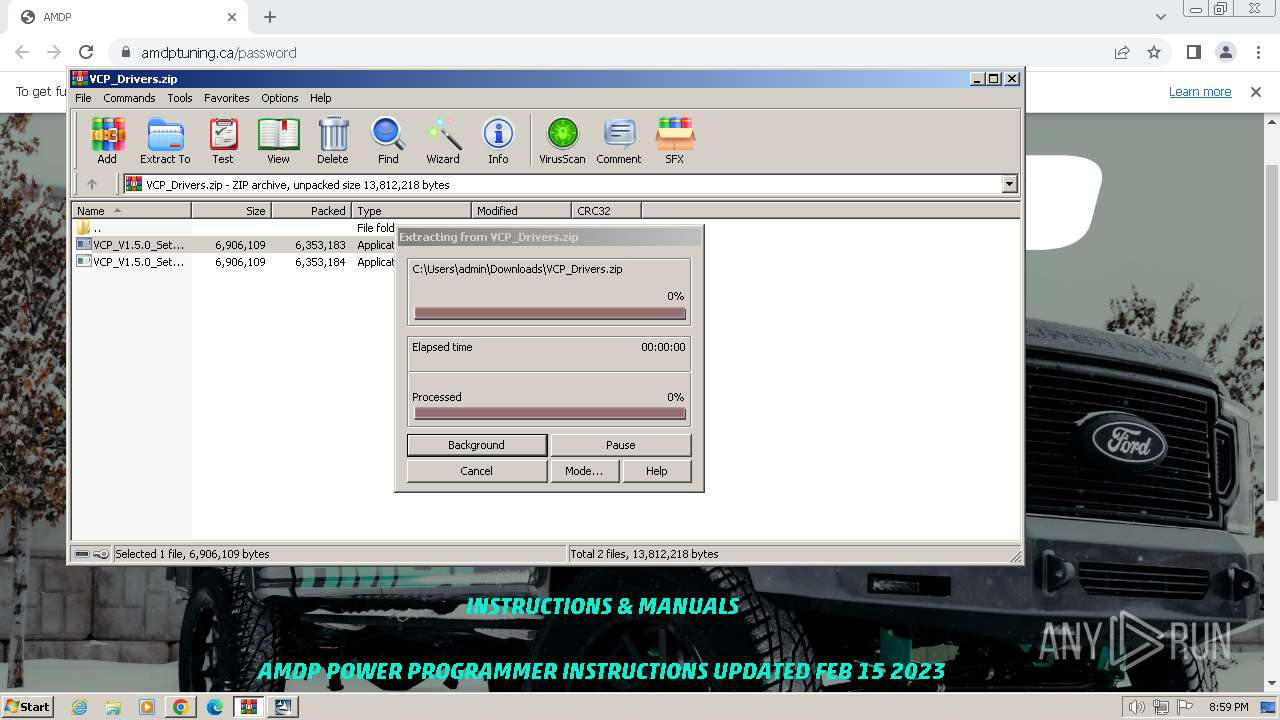Open the Favorites menu
1280x720 pixels.
pos(227,98)
